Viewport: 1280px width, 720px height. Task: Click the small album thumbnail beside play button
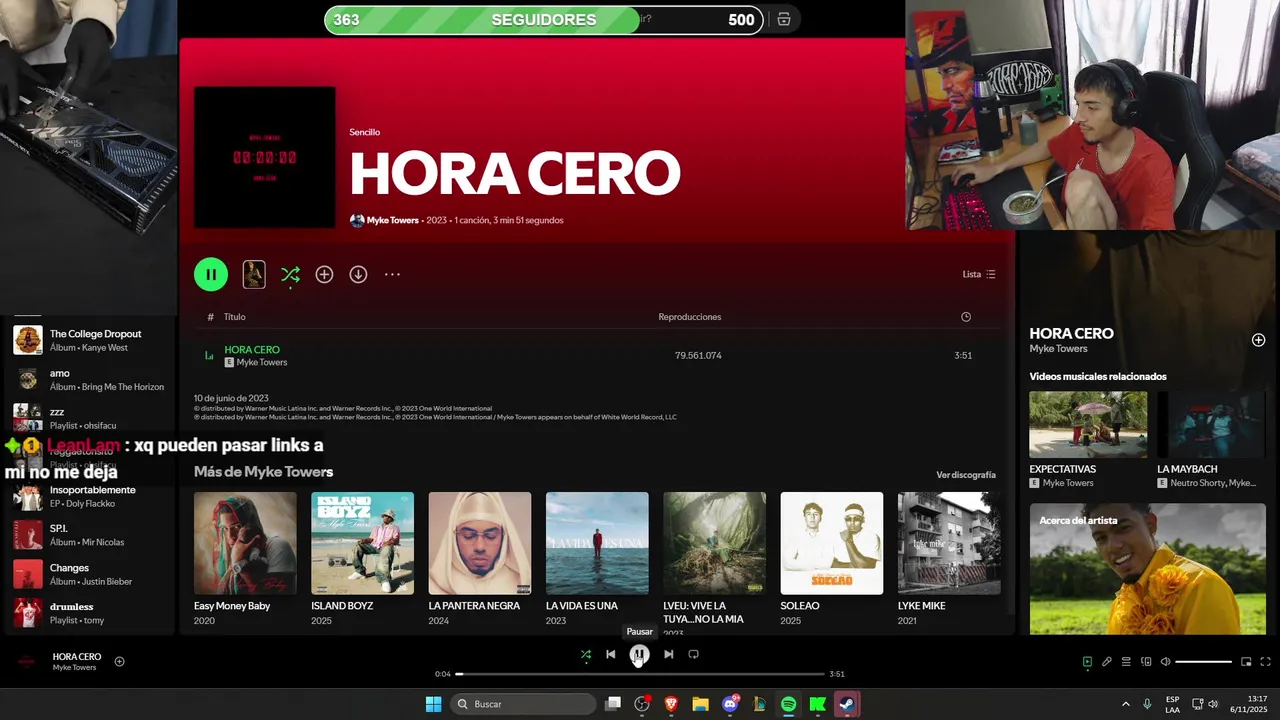[x=254, y=274]
